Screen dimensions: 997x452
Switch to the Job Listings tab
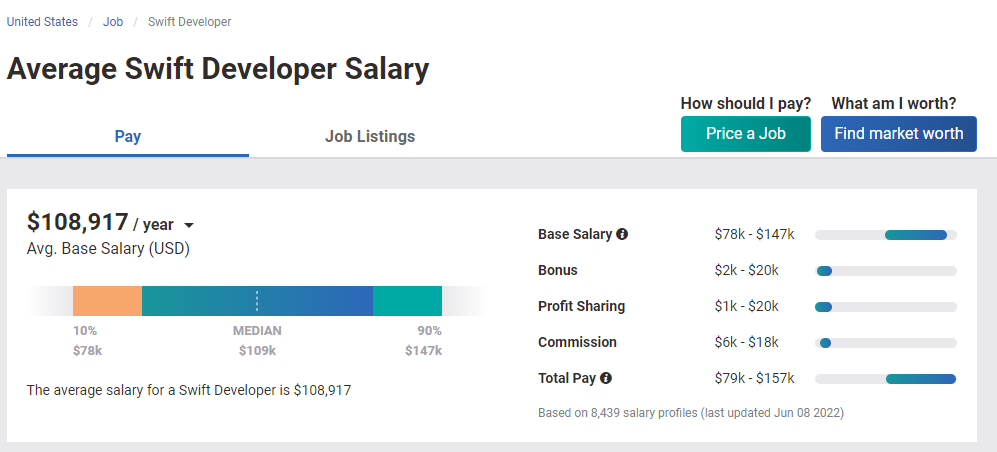coord(370,136)
